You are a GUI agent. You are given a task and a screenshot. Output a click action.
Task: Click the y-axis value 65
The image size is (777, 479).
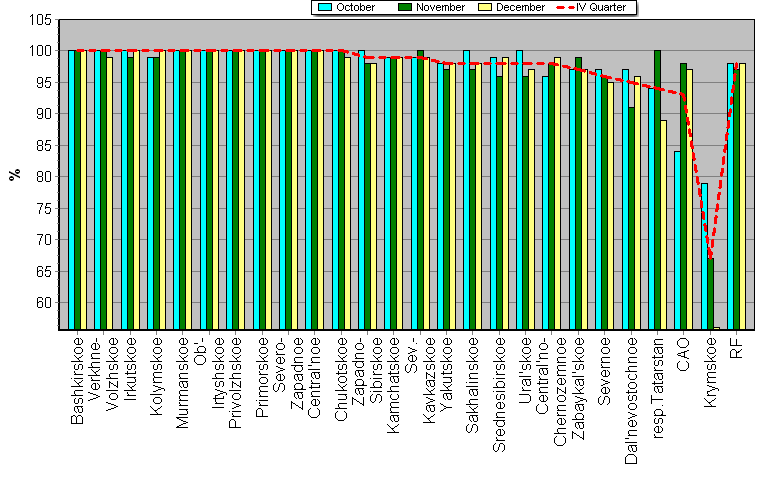44,271
